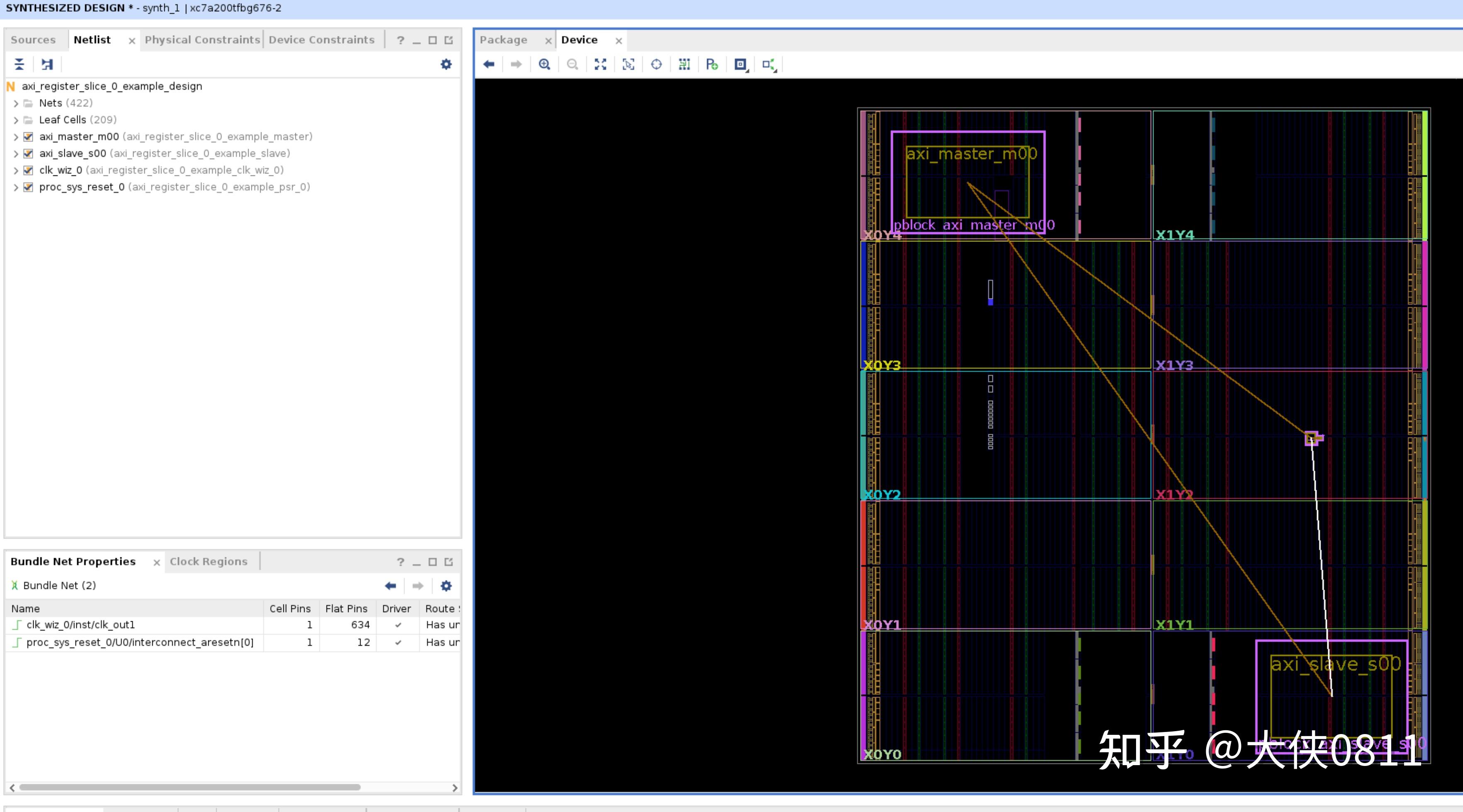Image resolution: width=1463 pixels, height=812 pixels.
Task: Uncheck the axi_master_m00 checkbox
Action: point(28,137)
